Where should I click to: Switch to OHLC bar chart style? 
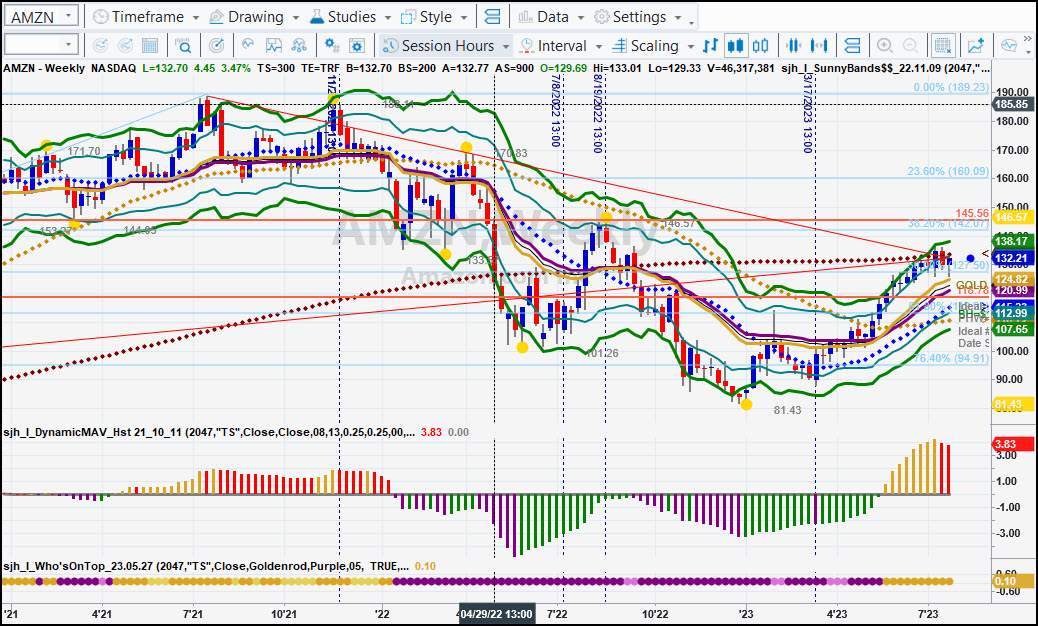point(710,45)
